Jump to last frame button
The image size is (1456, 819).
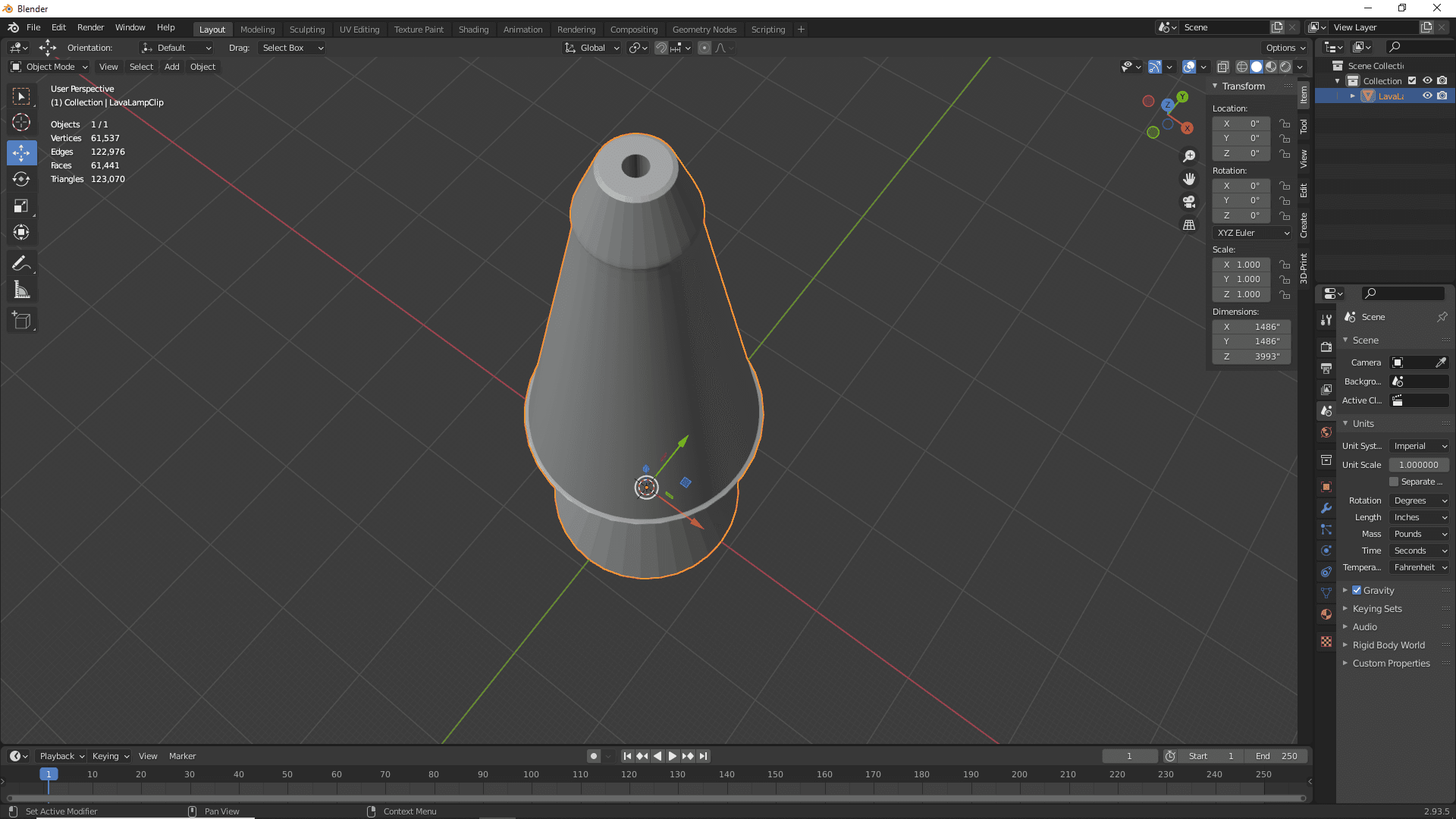pos(704,756)
